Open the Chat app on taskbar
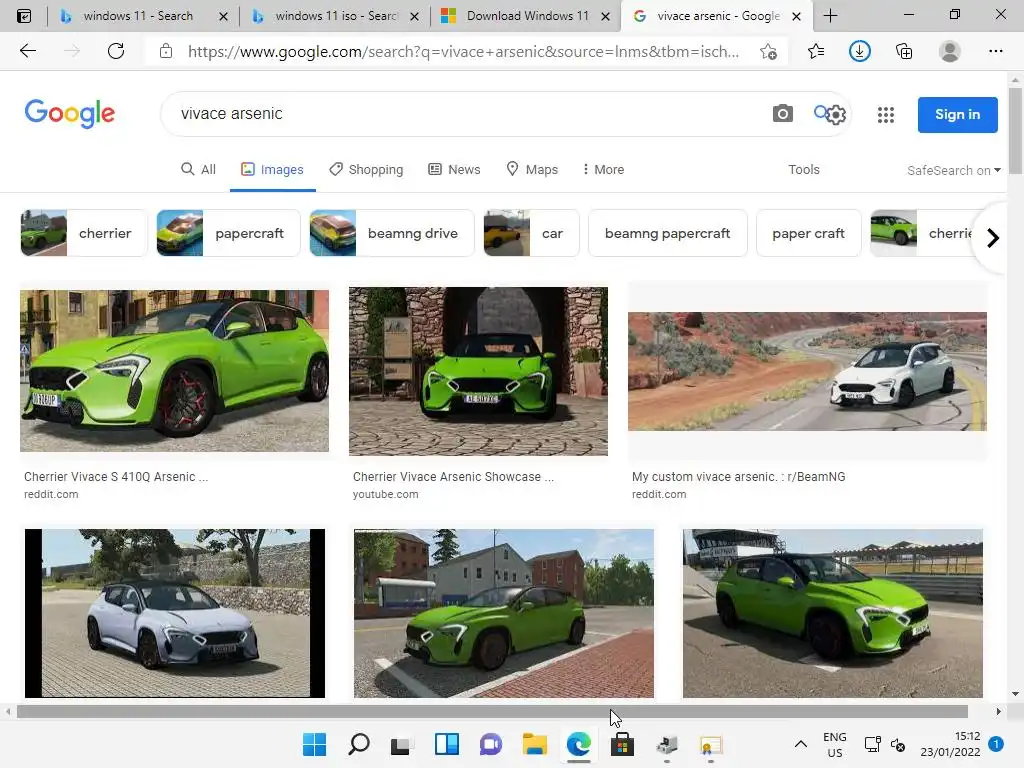The width and height of the screenshot is (1024, 768). (490, 744)
